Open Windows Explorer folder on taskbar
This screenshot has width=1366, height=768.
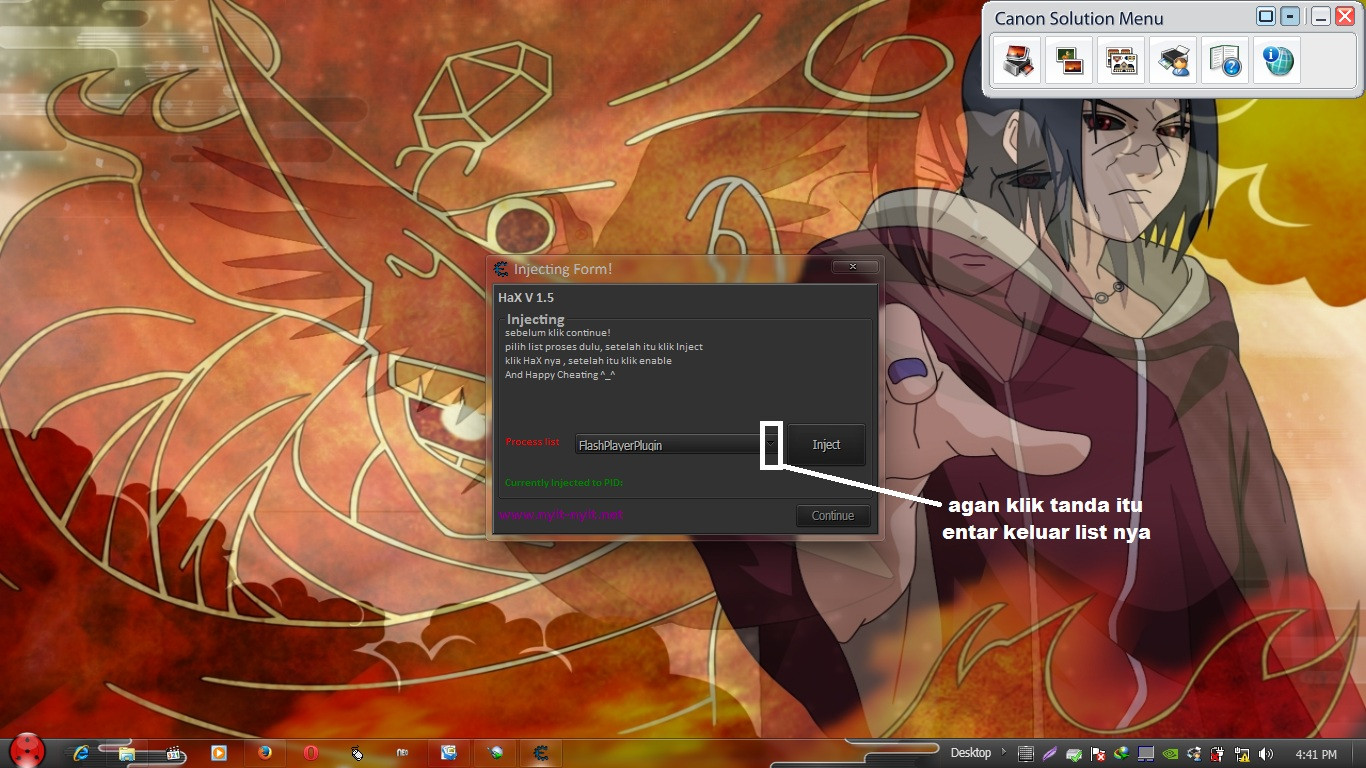coord(127,753)
